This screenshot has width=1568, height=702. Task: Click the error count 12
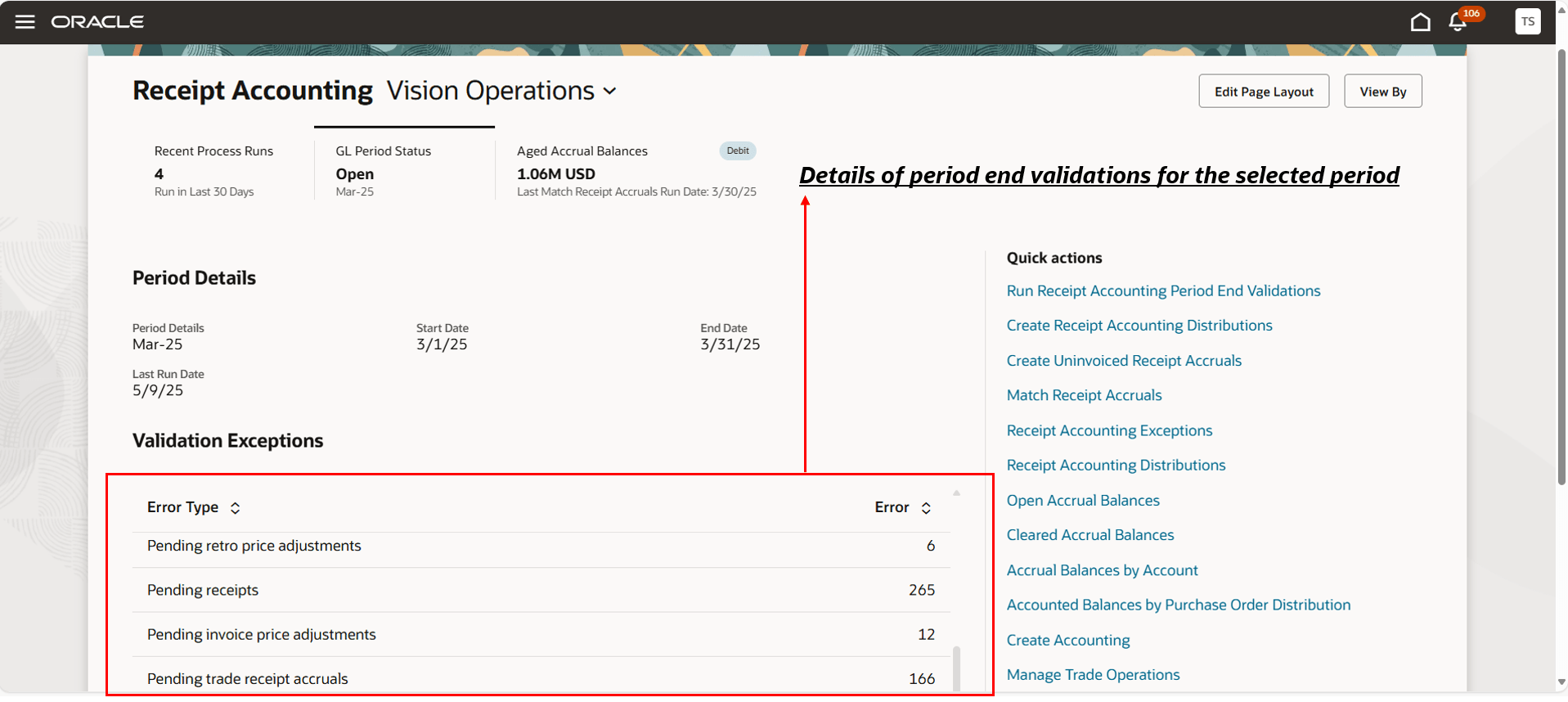coord(926,635)
